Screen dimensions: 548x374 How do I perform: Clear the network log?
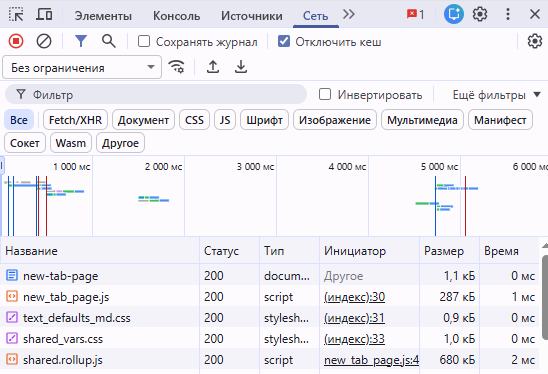pos(44,41)
